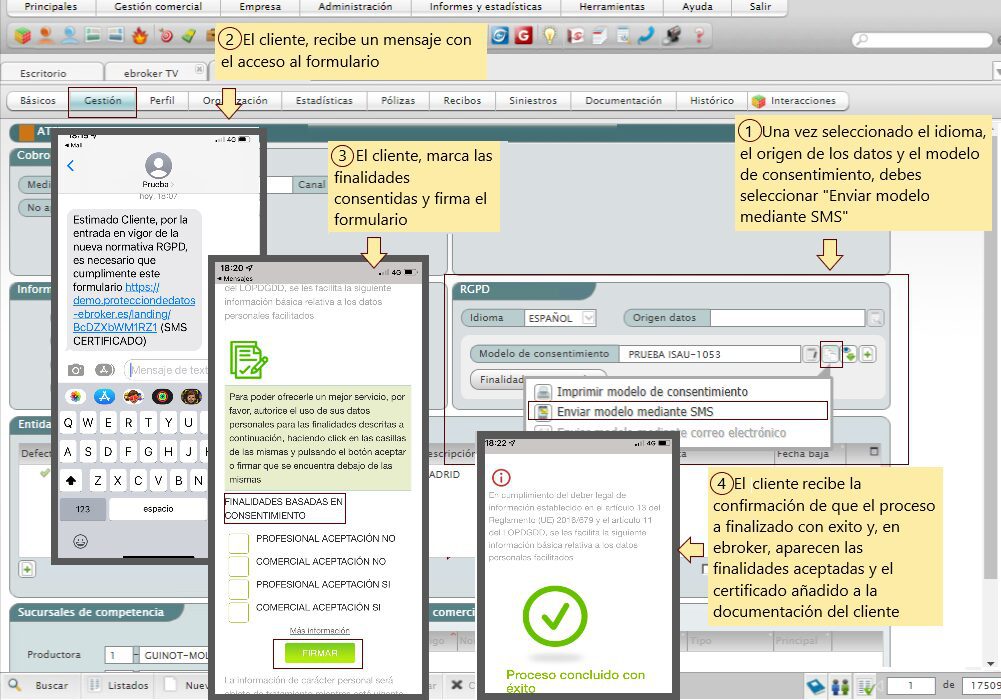Open the Gestión comercial menu

(x=158, y=6)
